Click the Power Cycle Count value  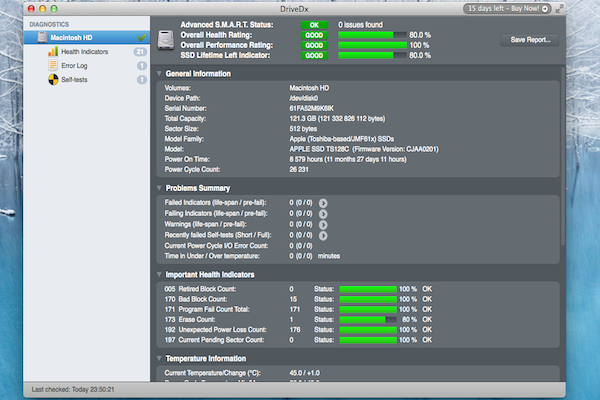pyautogui.click(x=299, y=170)
